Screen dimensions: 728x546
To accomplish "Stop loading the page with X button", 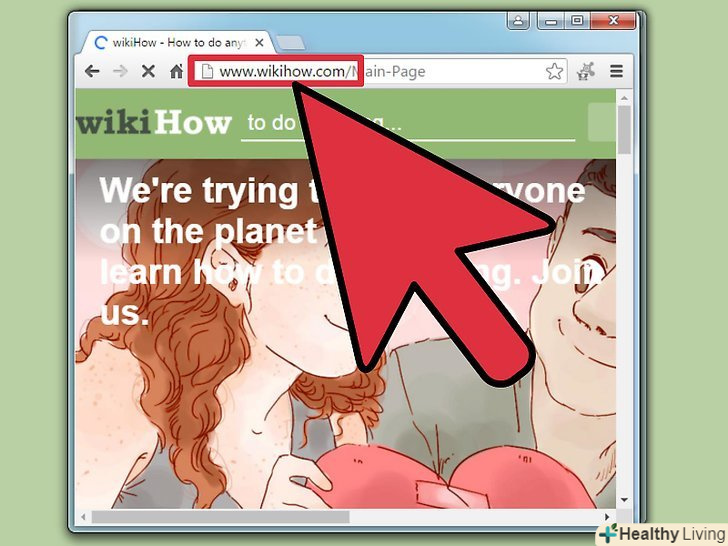I will (148, 71).
